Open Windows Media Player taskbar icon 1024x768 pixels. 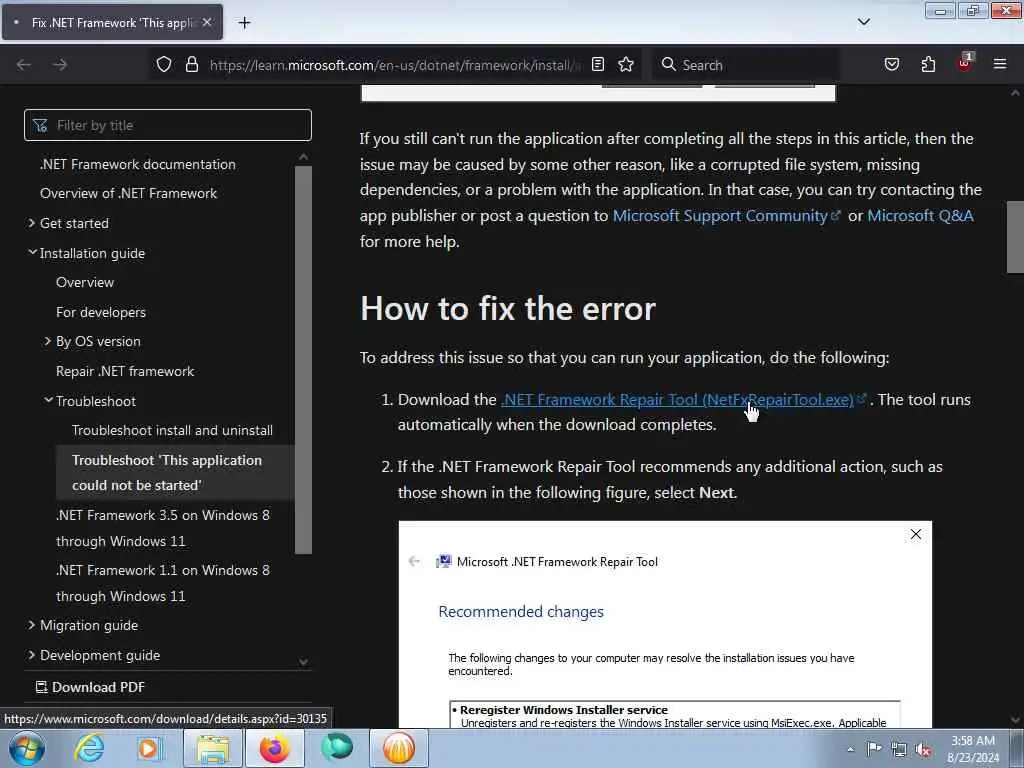149,748
